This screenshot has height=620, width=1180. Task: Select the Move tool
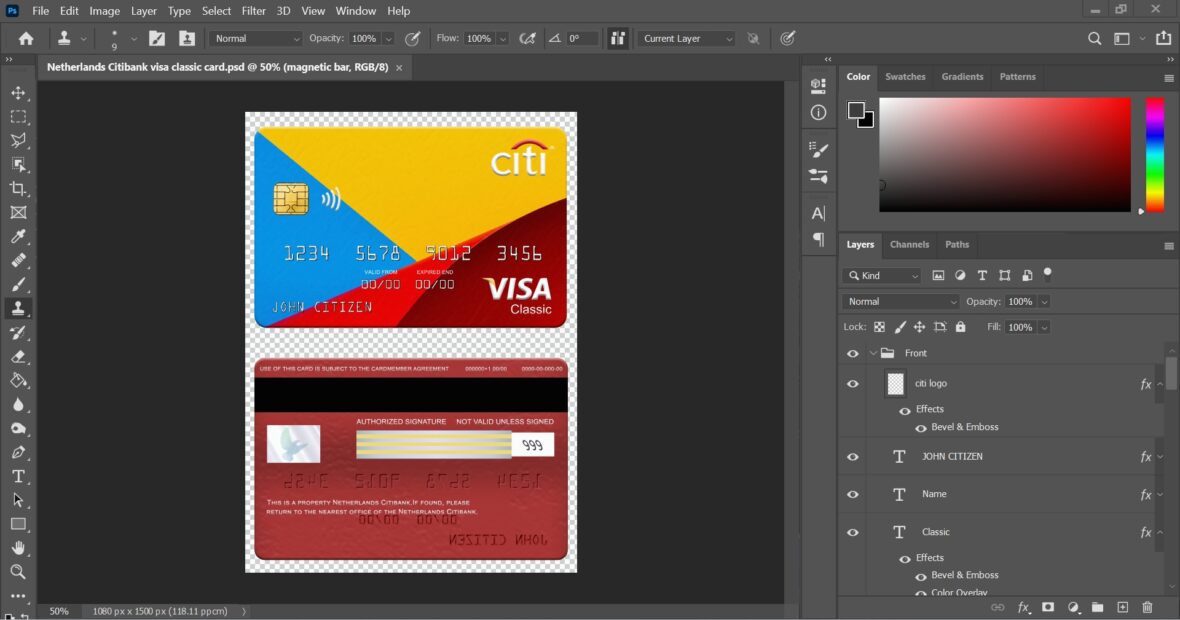(x=18, y=92)
